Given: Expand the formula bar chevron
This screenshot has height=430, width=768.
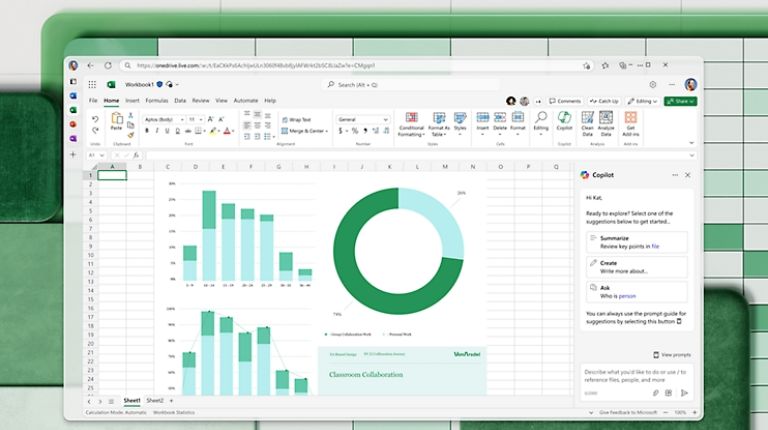Looking at the screenshot, I should point(692,155).
